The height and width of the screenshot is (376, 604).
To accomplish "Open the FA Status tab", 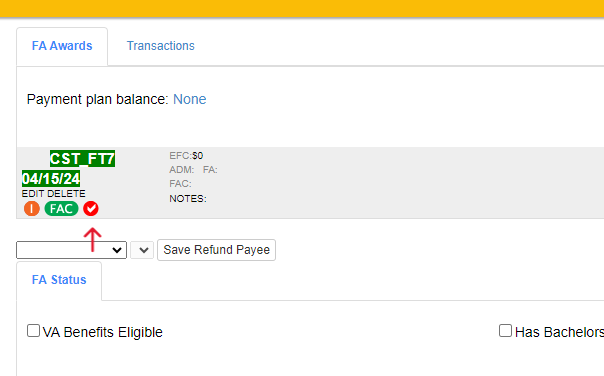I will tap(59, 280).
